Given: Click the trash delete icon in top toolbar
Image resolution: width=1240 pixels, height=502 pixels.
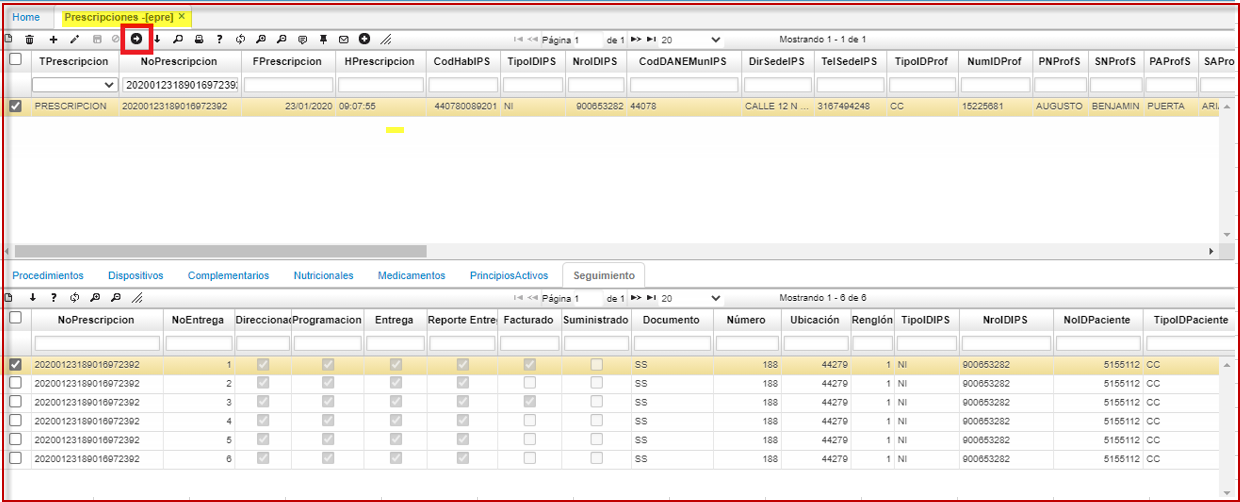Looking at the screenshot, I should click(29, 39).
